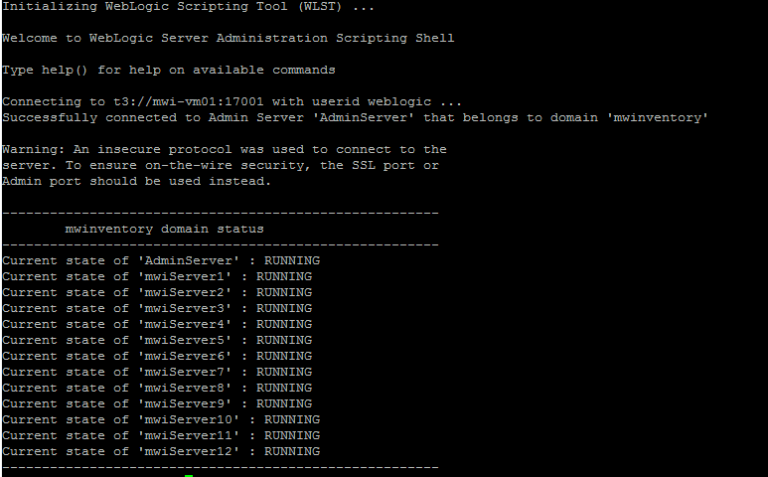Click the 'AdminServer' RUNNING status line

pos(161,261)
